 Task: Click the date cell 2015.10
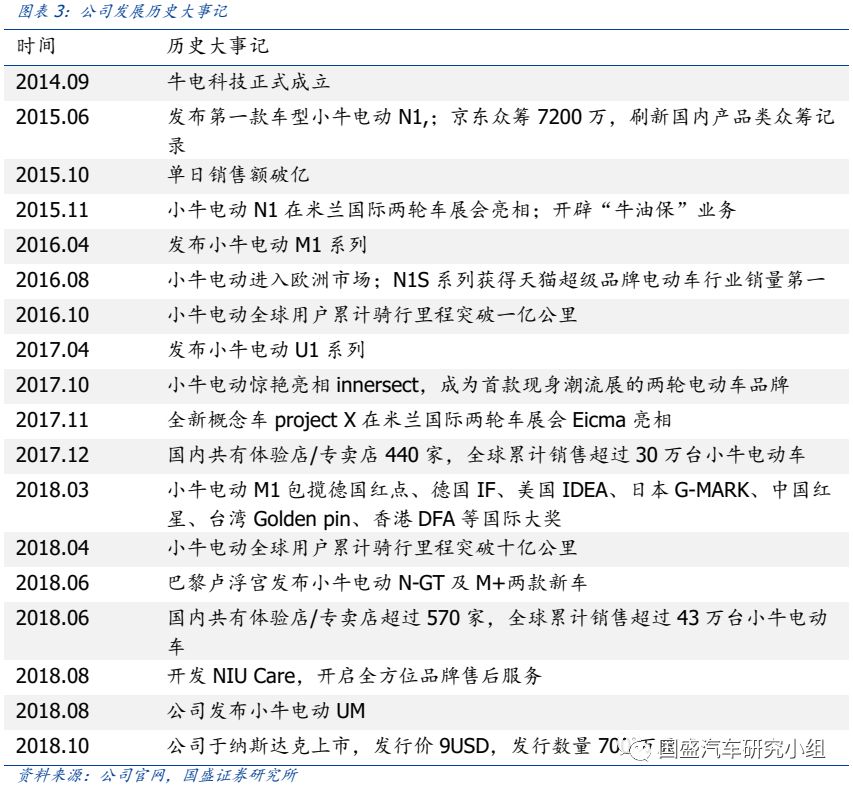click(x=52, y=175)
